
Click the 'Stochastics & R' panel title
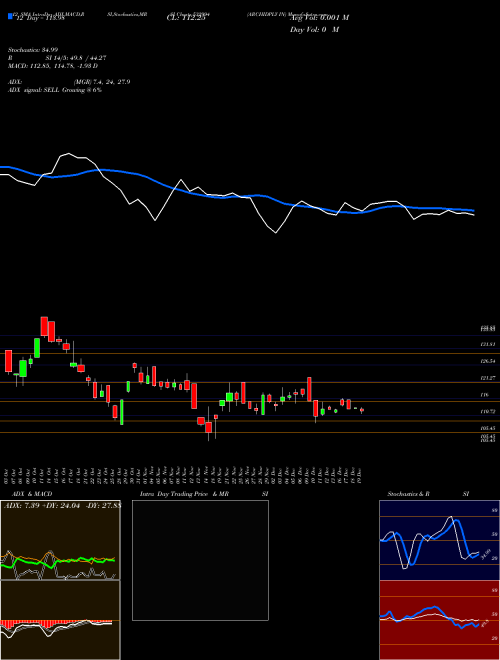(409, 494)
